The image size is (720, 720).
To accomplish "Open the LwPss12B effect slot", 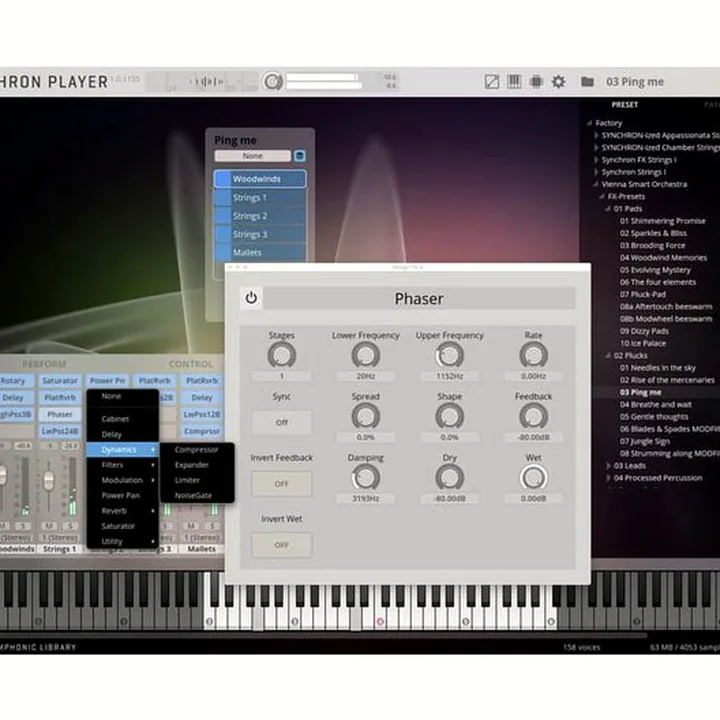I will (x=202, y=415).
